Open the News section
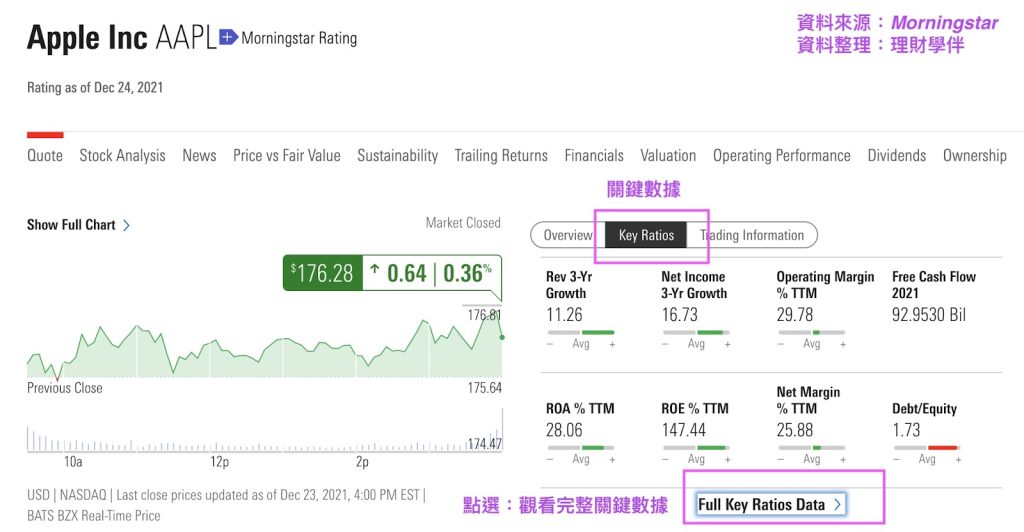This screenshot has width=1024, height=532. tap(199, 155)
